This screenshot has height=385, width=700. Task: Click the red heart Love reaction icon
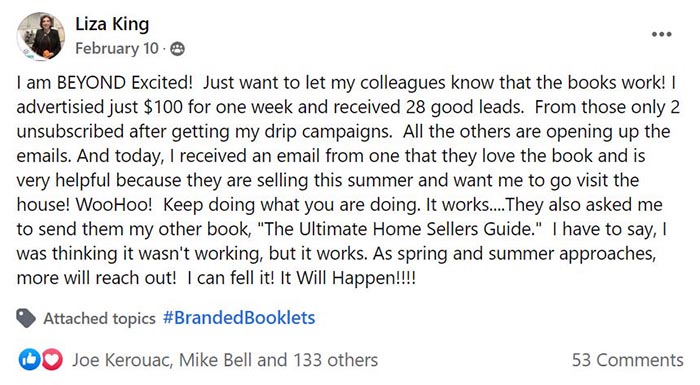pos(52,360)
